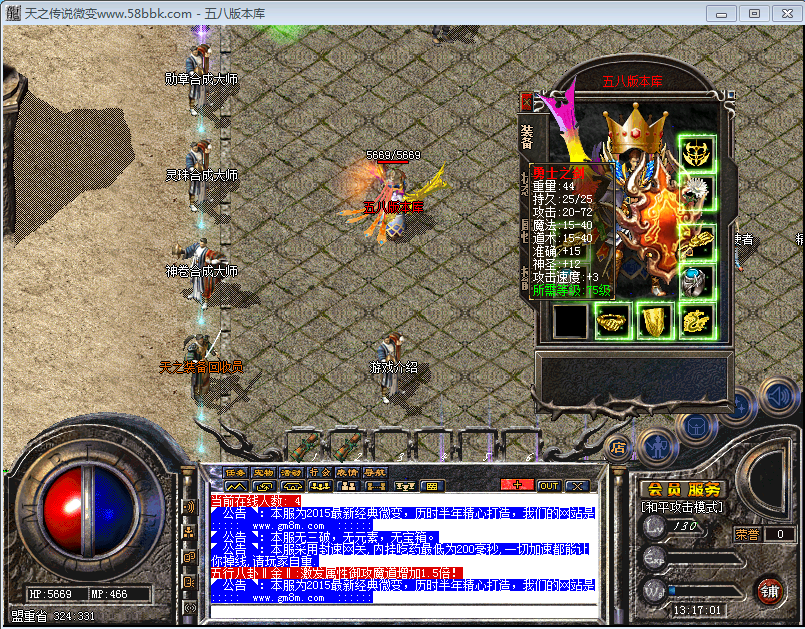Open the 表情 (emotes) tab
The width and height of the screenshot is (805, 629).
347,472
